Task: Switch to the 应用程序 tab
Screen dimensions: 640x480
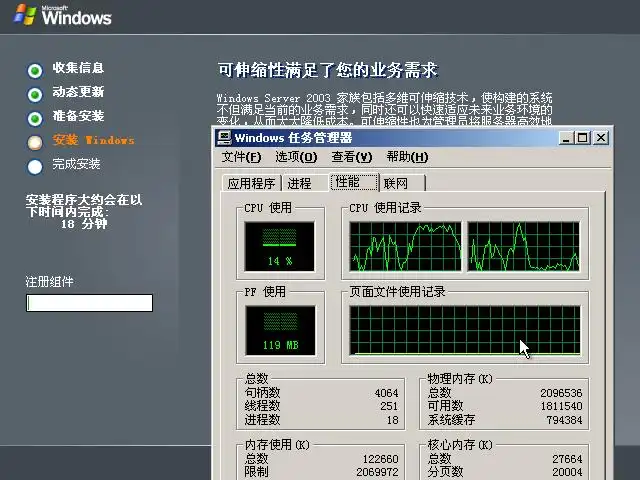Action: point(251,183)
